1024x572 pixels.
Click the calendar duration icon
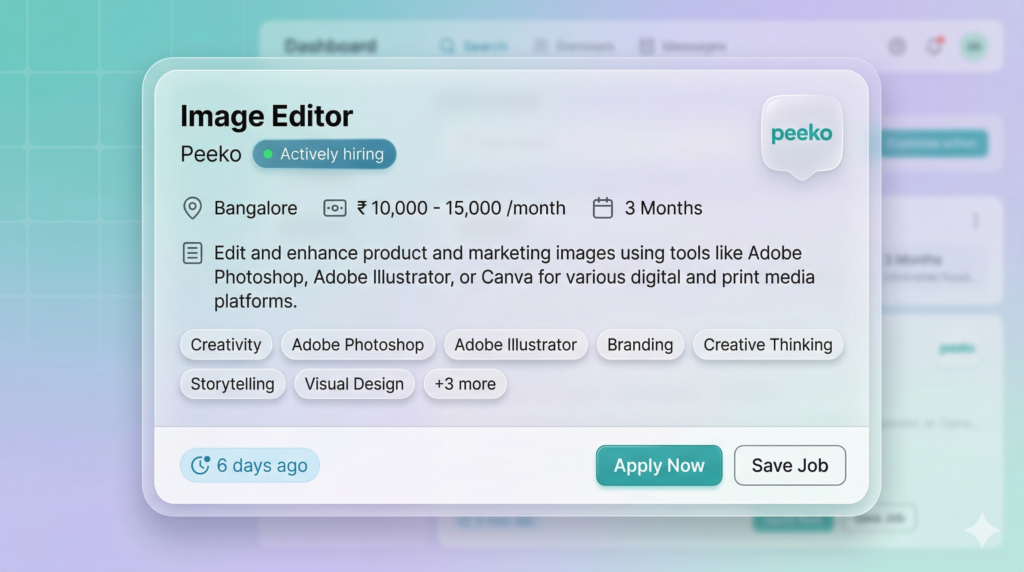click(x=603, y=208)
